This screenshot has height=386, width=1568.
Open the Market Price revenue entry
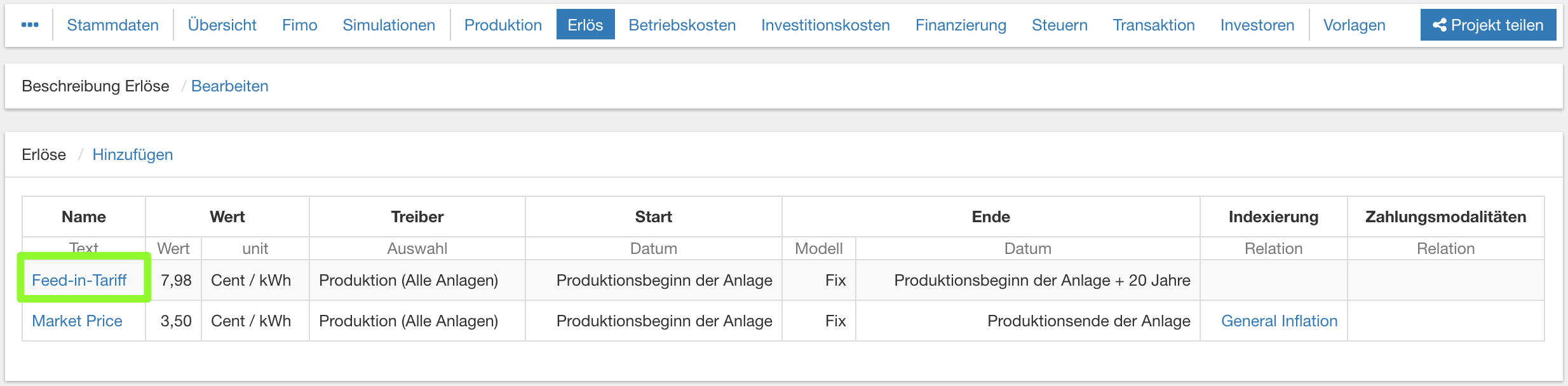tap(77, 321)
